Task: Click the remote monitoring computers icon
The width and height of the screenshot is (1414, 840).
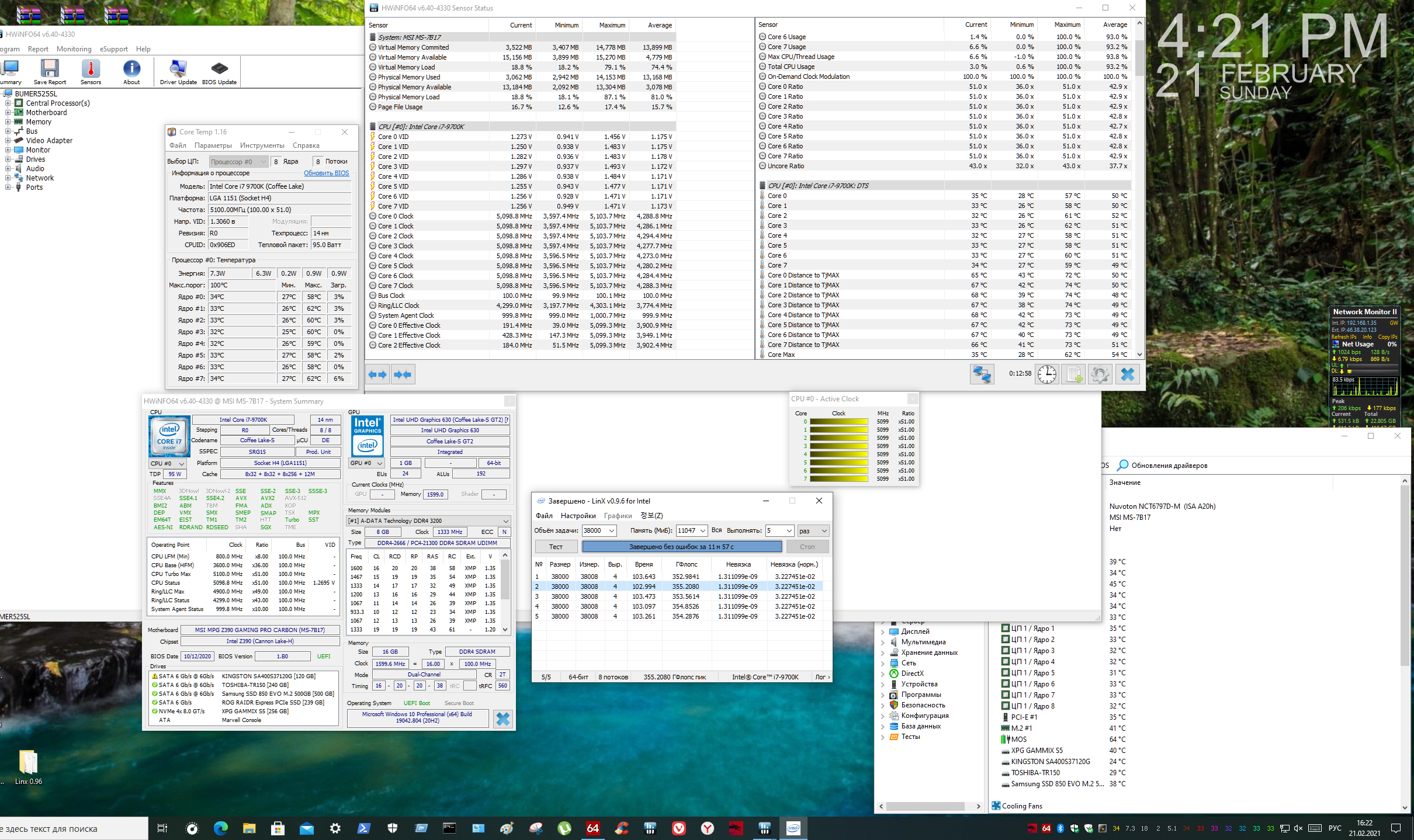Action: (x=982, y=374)
